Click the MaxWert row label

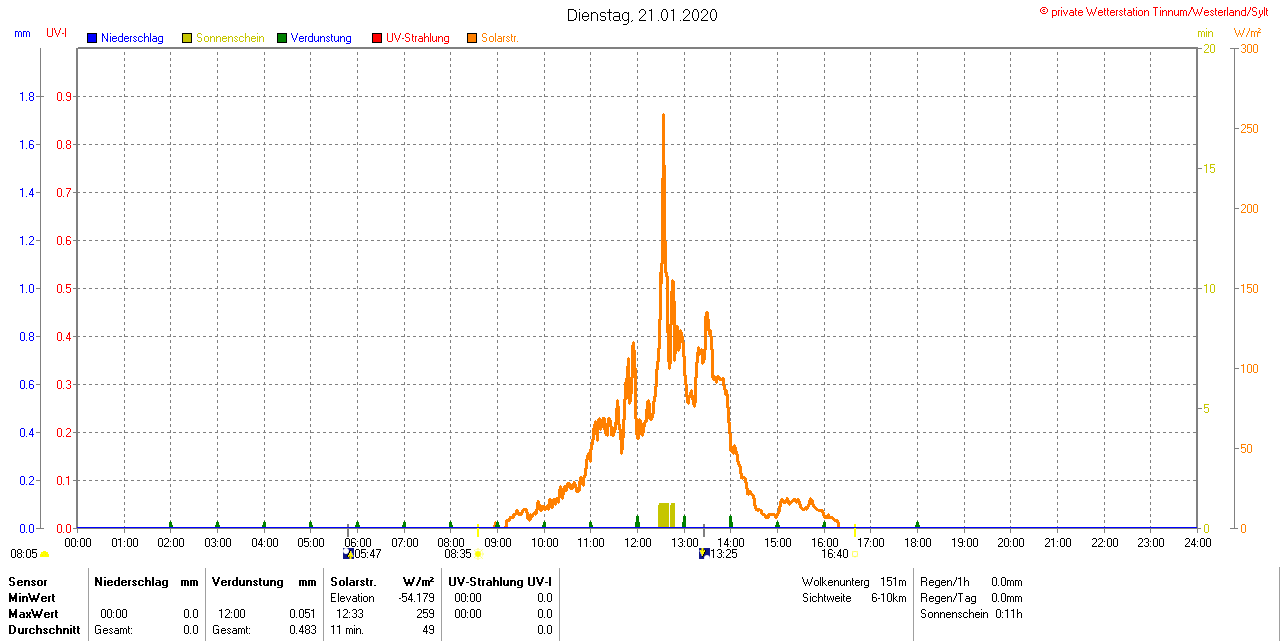(x=33, y=613)
